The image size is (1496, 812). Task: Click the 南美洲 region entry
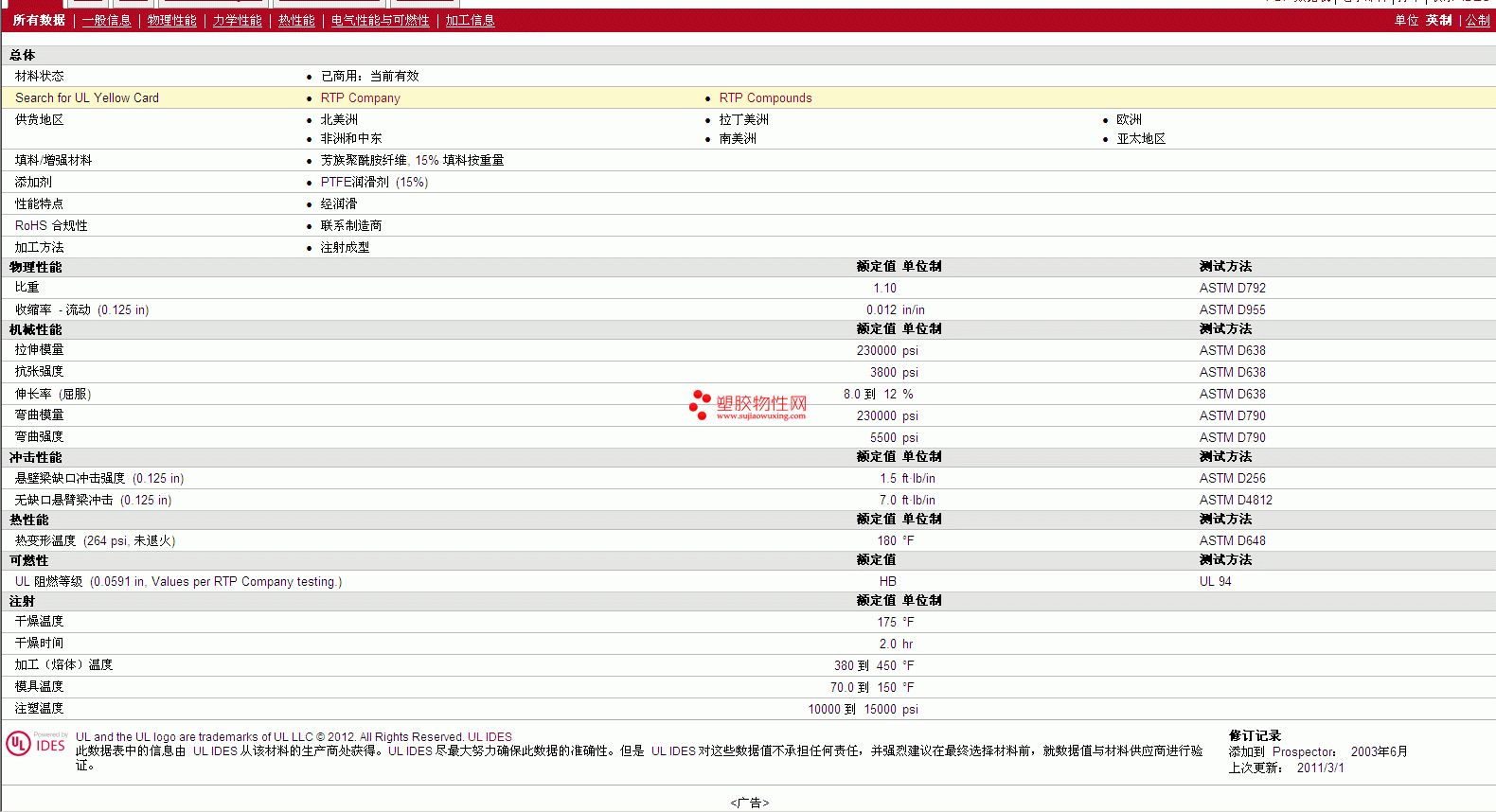point(738,138)
